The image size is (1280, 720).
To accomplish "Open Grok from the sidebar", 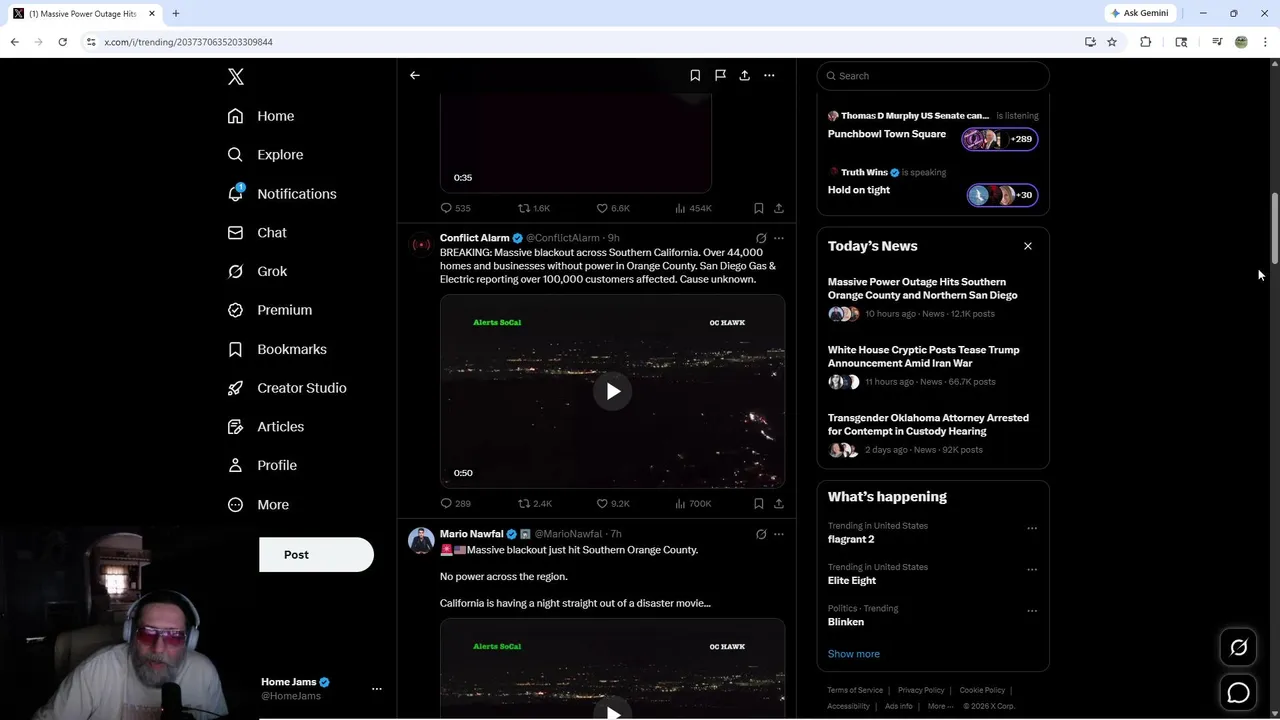I will pos(257,272).
